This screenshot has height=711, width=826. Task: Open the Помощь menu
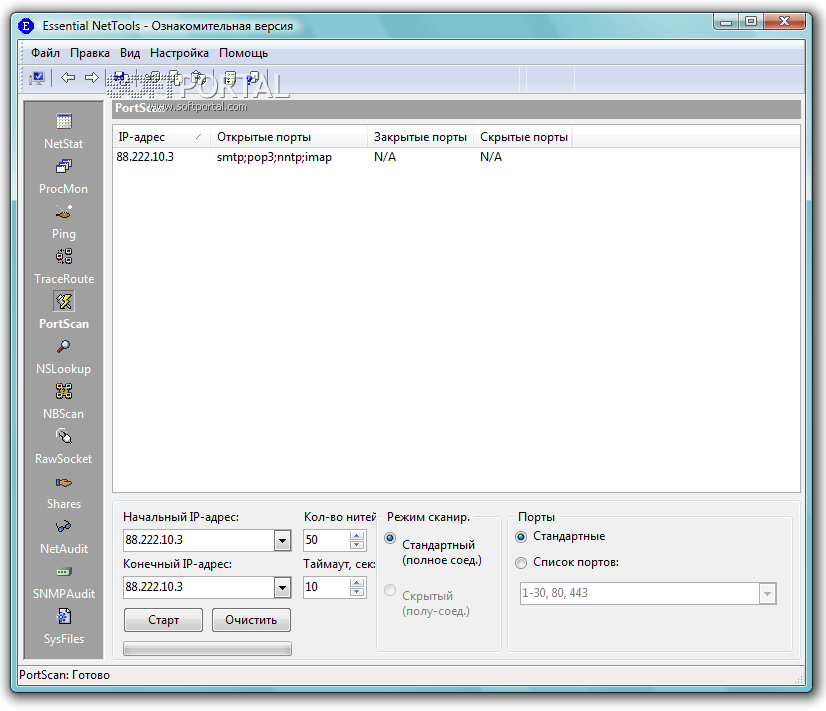(243, 53)
